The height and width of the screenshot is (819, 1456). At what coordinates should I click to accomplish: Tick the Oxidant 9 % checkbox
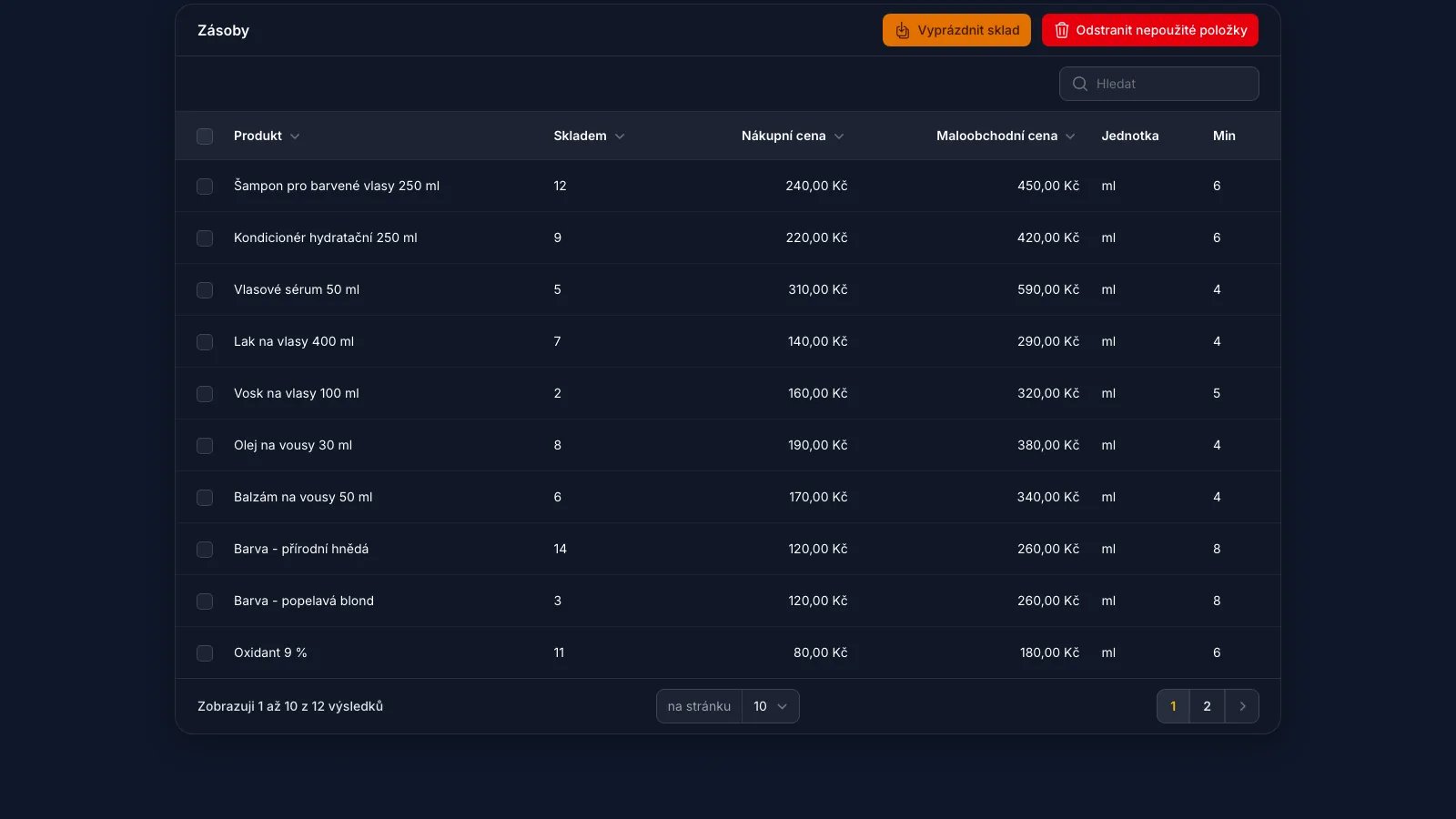205,653
